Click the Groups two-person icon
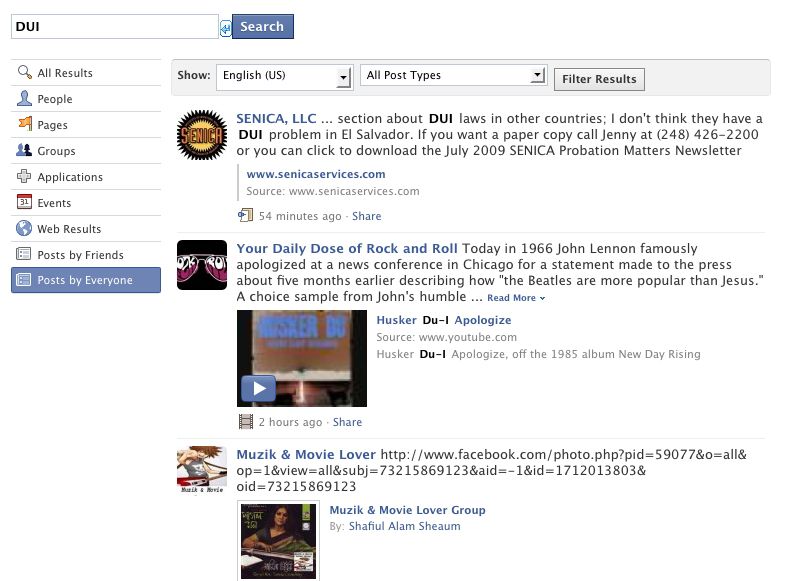785x581 pixels. 24,150
